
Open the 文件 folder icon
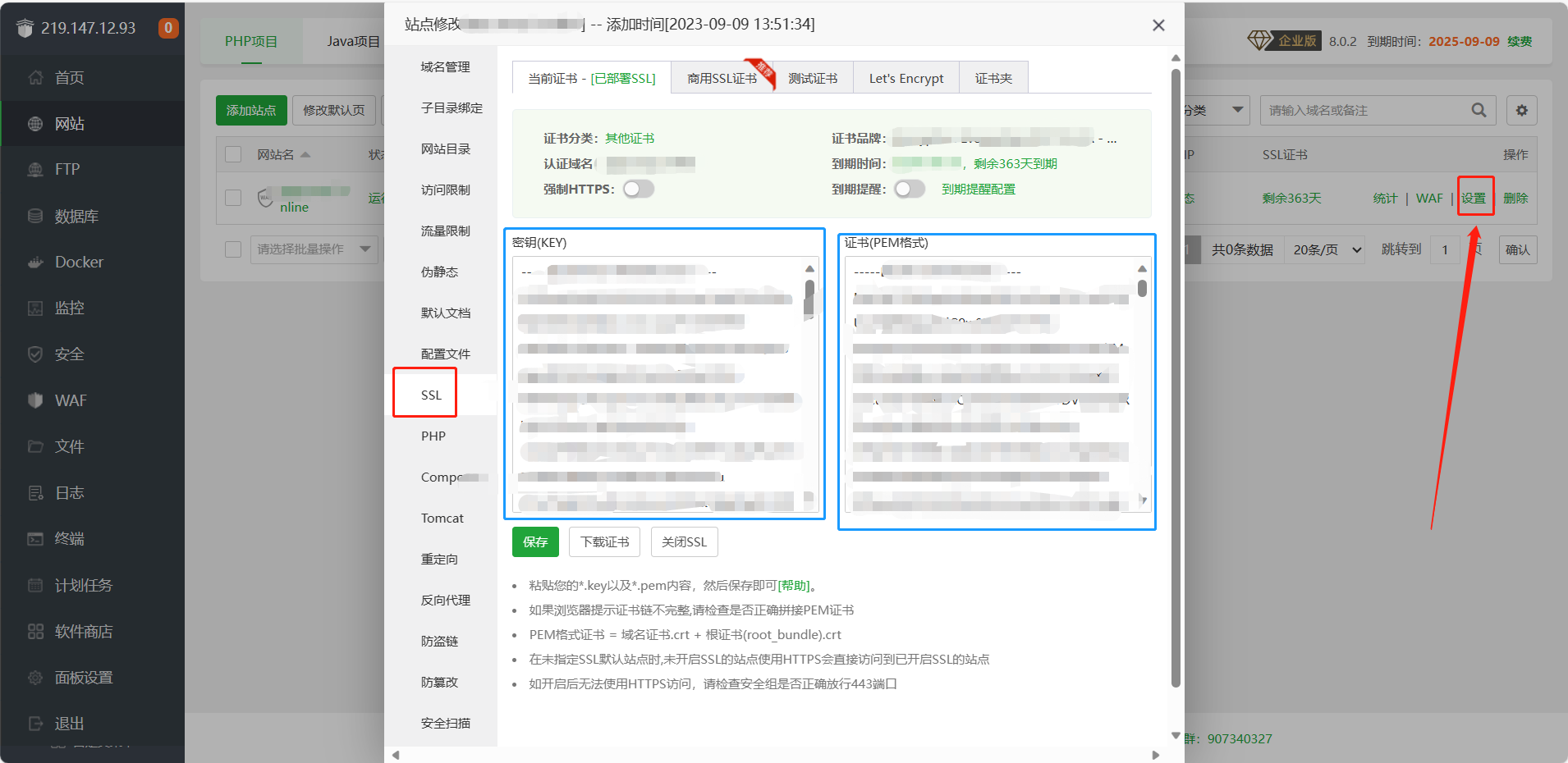[x=35, y=447]
